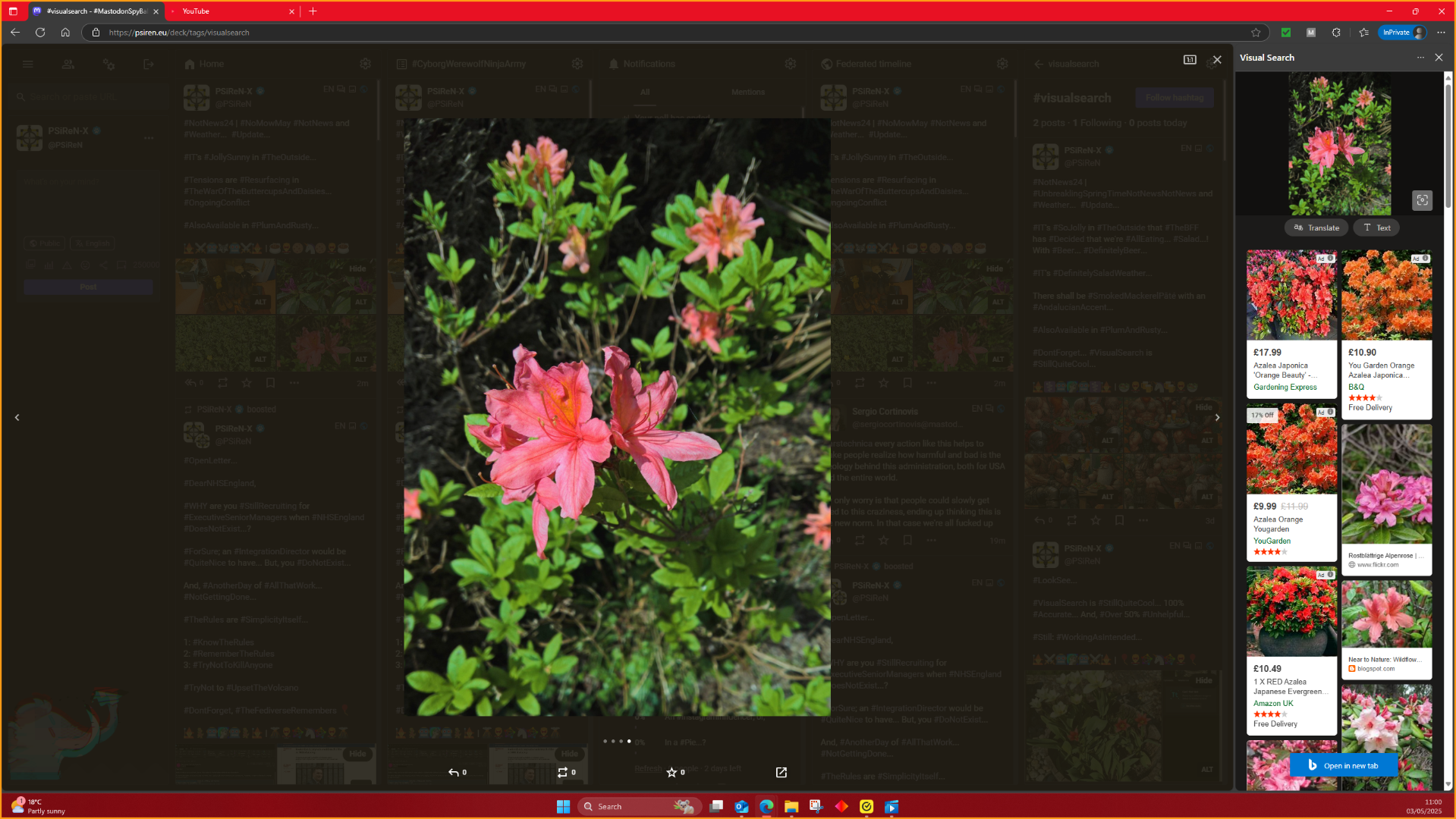
Task: Open Azalea Japonica 'Orange Beauty' £17.99 result
Action: point(1291,324)
